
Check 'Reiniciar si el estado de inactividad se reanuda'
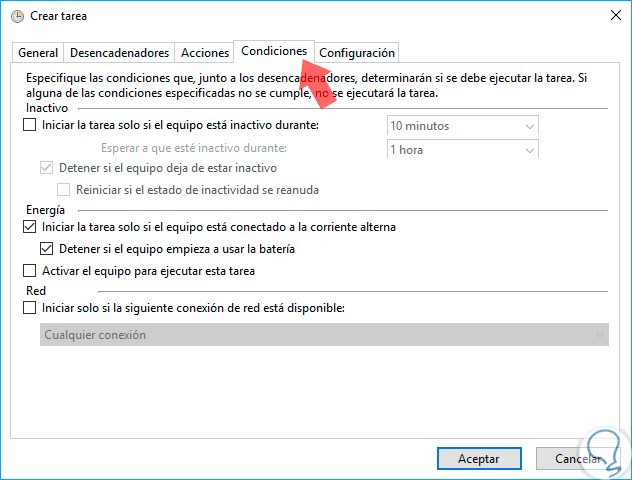click(64, 190)
